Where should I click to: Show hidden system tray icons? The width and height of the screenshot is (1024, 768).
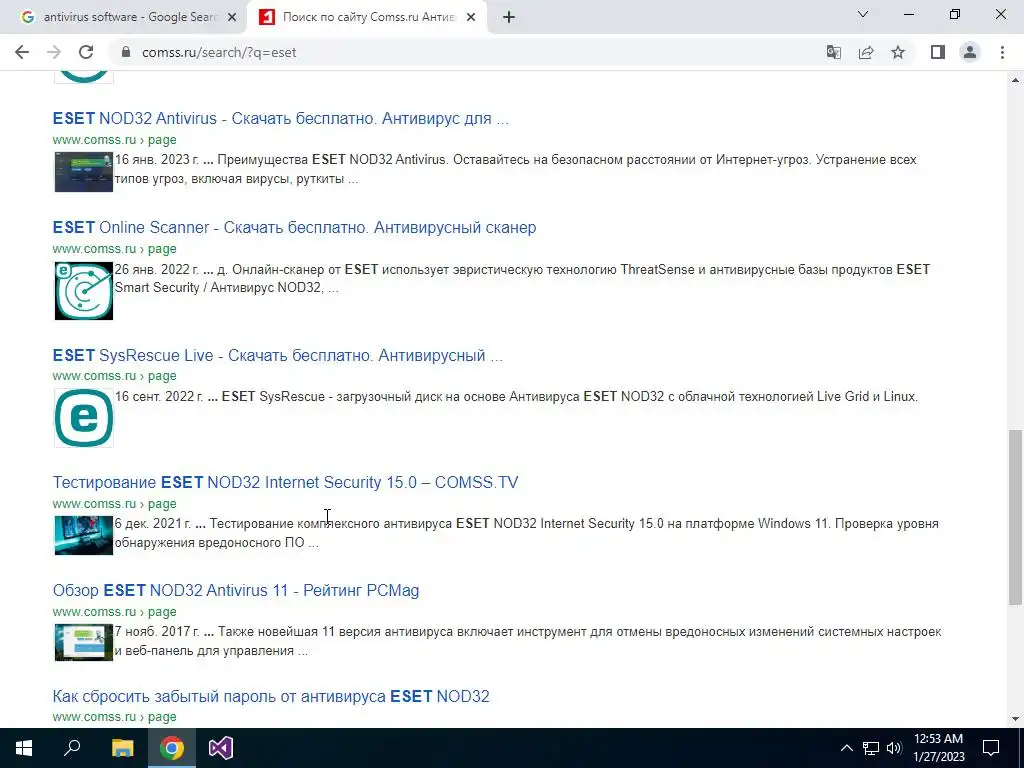pyautogui.click(x=846, y=748)
